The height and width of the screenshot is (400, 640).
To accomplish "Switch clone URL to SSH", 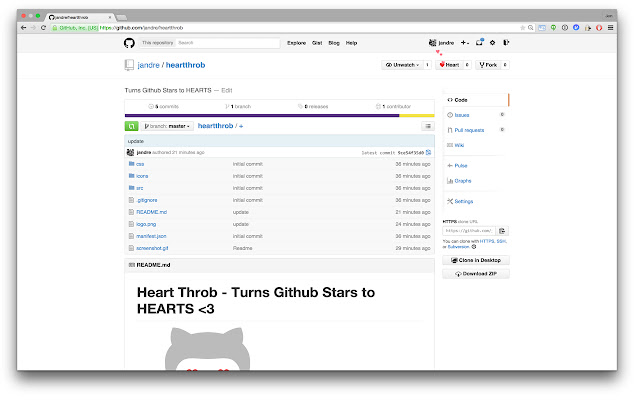I will coord(501,242).
